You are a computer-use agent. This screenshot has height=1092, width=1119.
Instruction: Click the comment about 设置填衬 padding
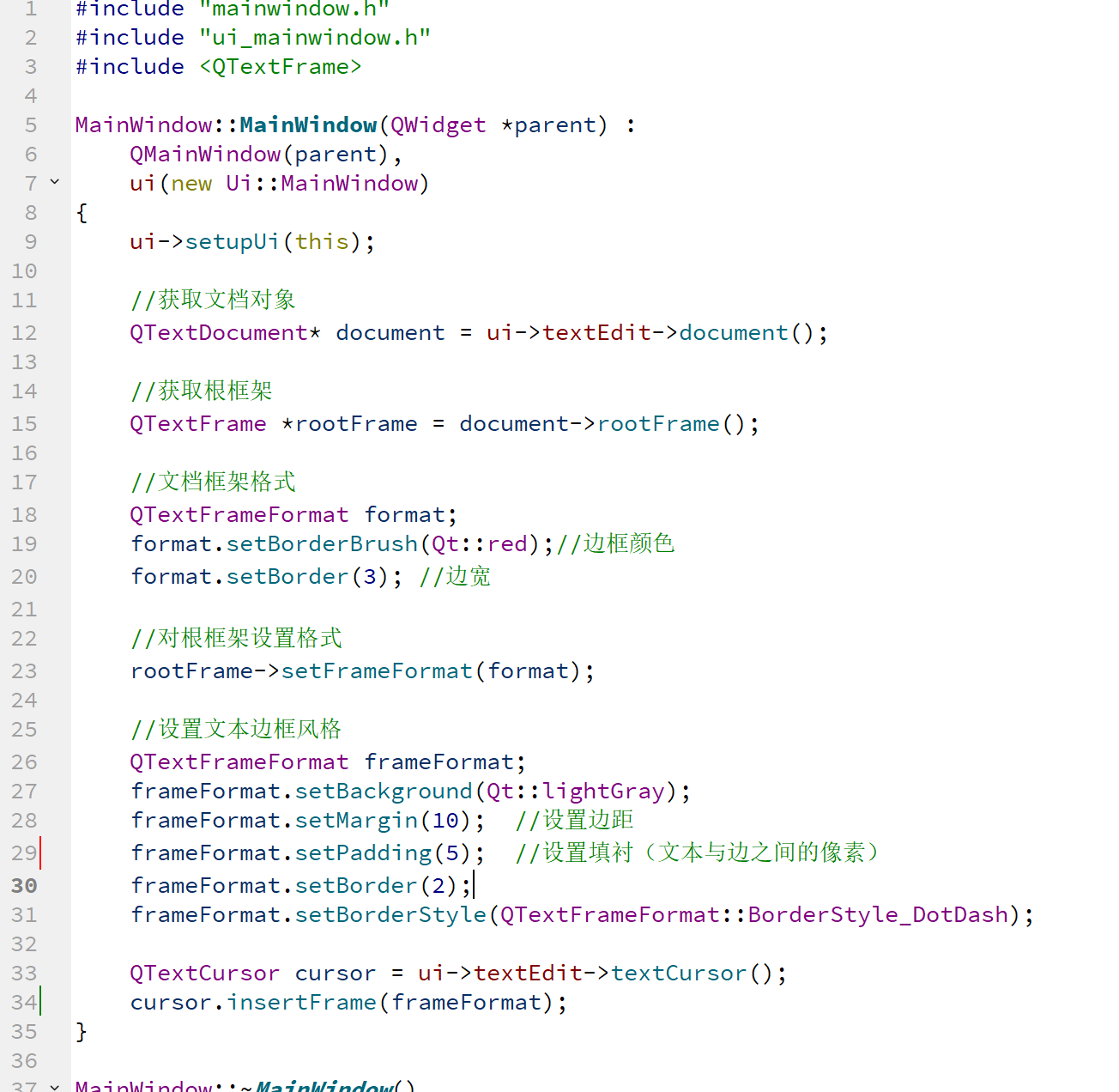pyautogui.click(x=698, y=852)
